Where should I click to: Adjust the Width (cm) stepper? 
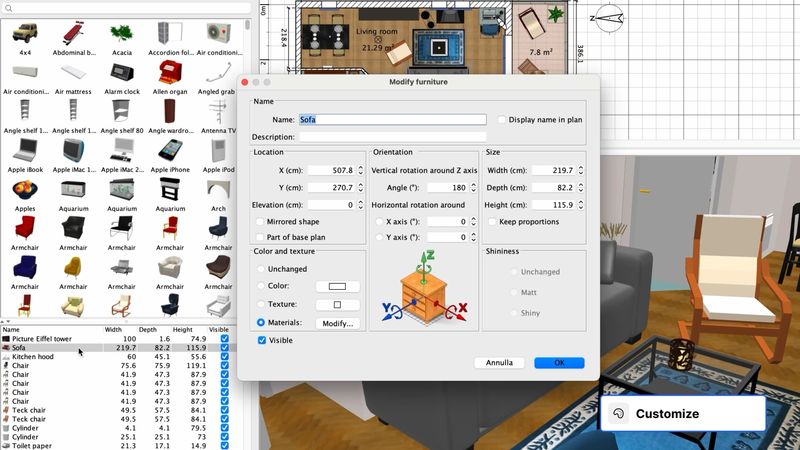(x=581, y=170)
